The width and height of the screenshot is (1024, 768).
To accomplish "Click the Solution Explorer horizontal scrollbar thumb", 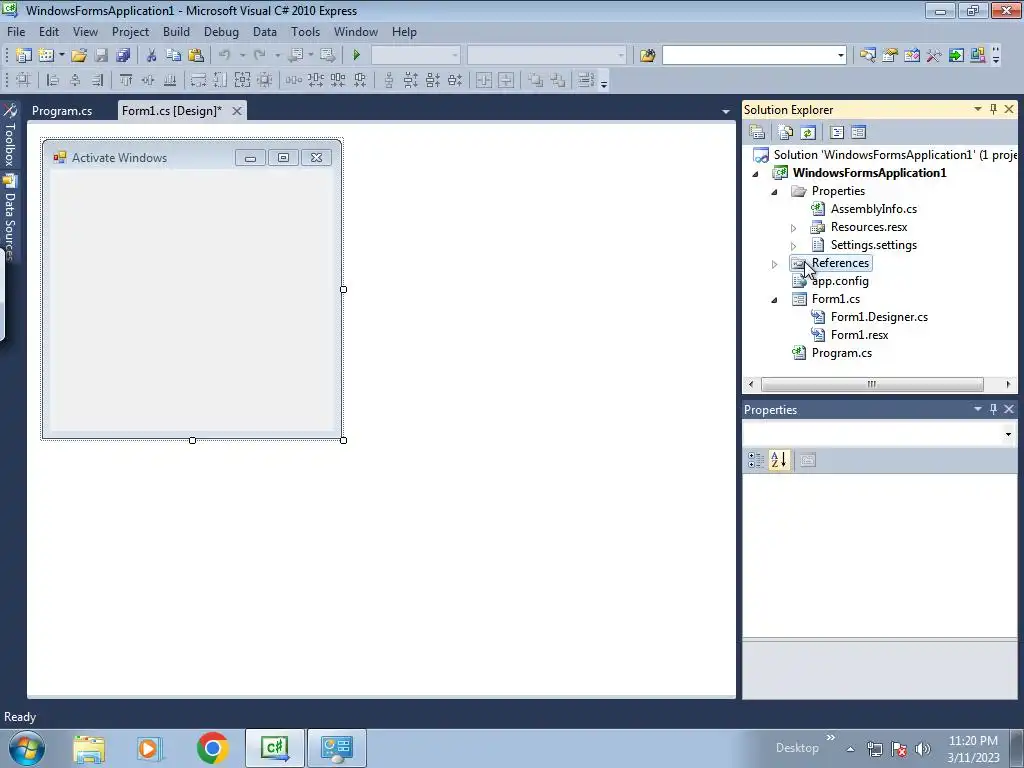I will pos(872,384).
